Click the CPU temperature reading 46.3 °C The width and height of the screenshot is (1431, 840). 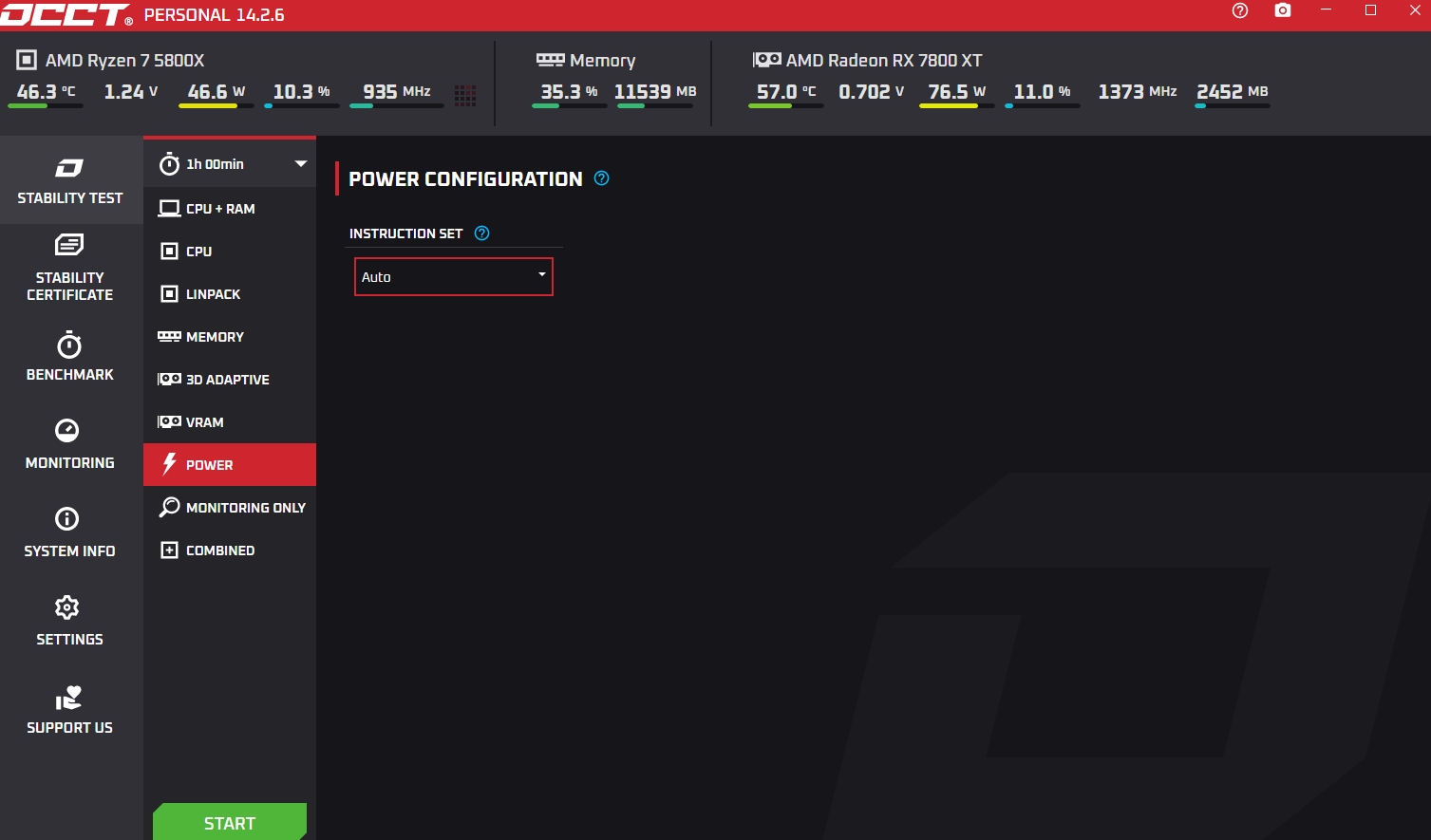(46, 92)
